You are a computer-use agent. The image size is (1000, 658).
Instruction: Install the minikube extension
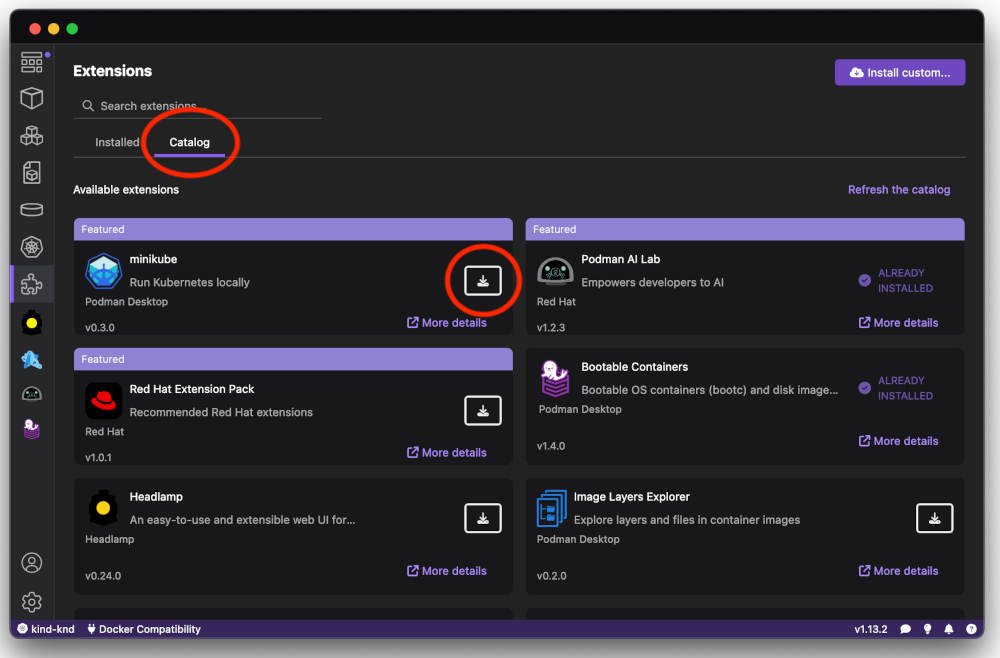[x=483, y=281]
